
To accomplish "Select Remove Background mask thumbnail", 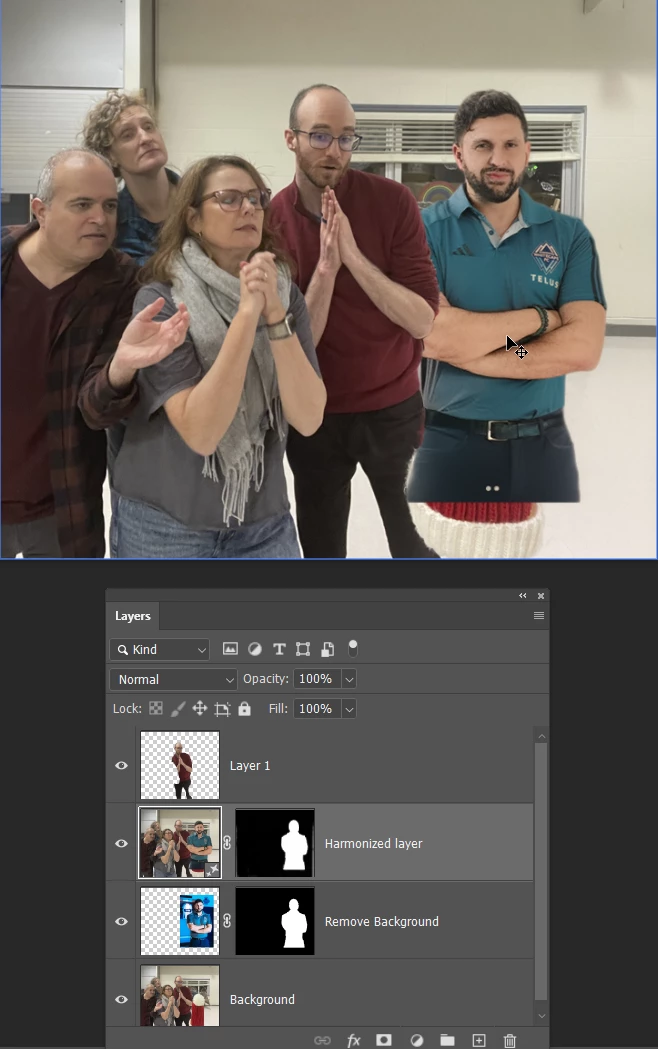I will (275, 921).
